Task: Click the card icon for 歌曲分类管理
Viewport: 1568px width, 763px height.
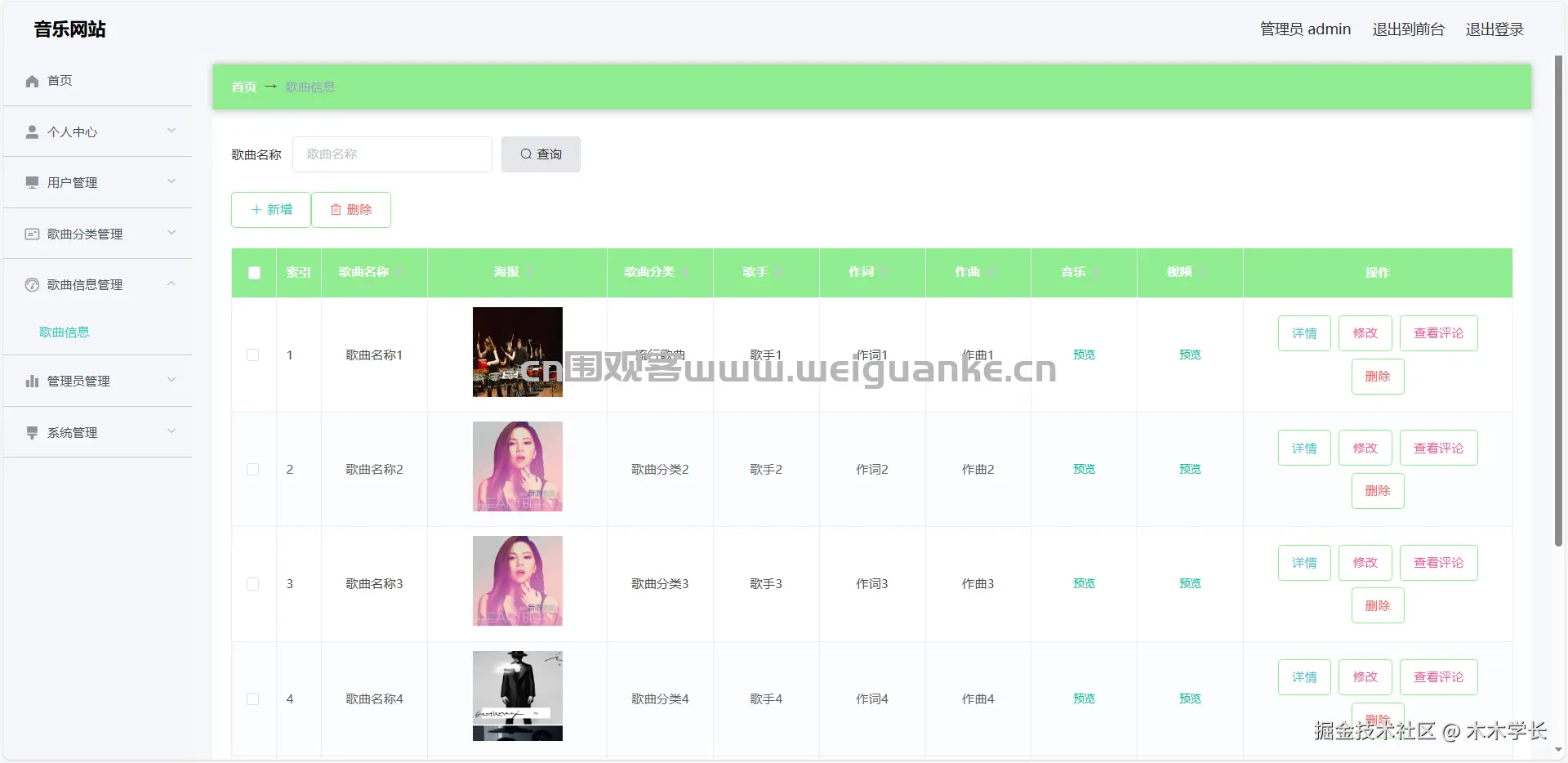Action: coord(32,234)
